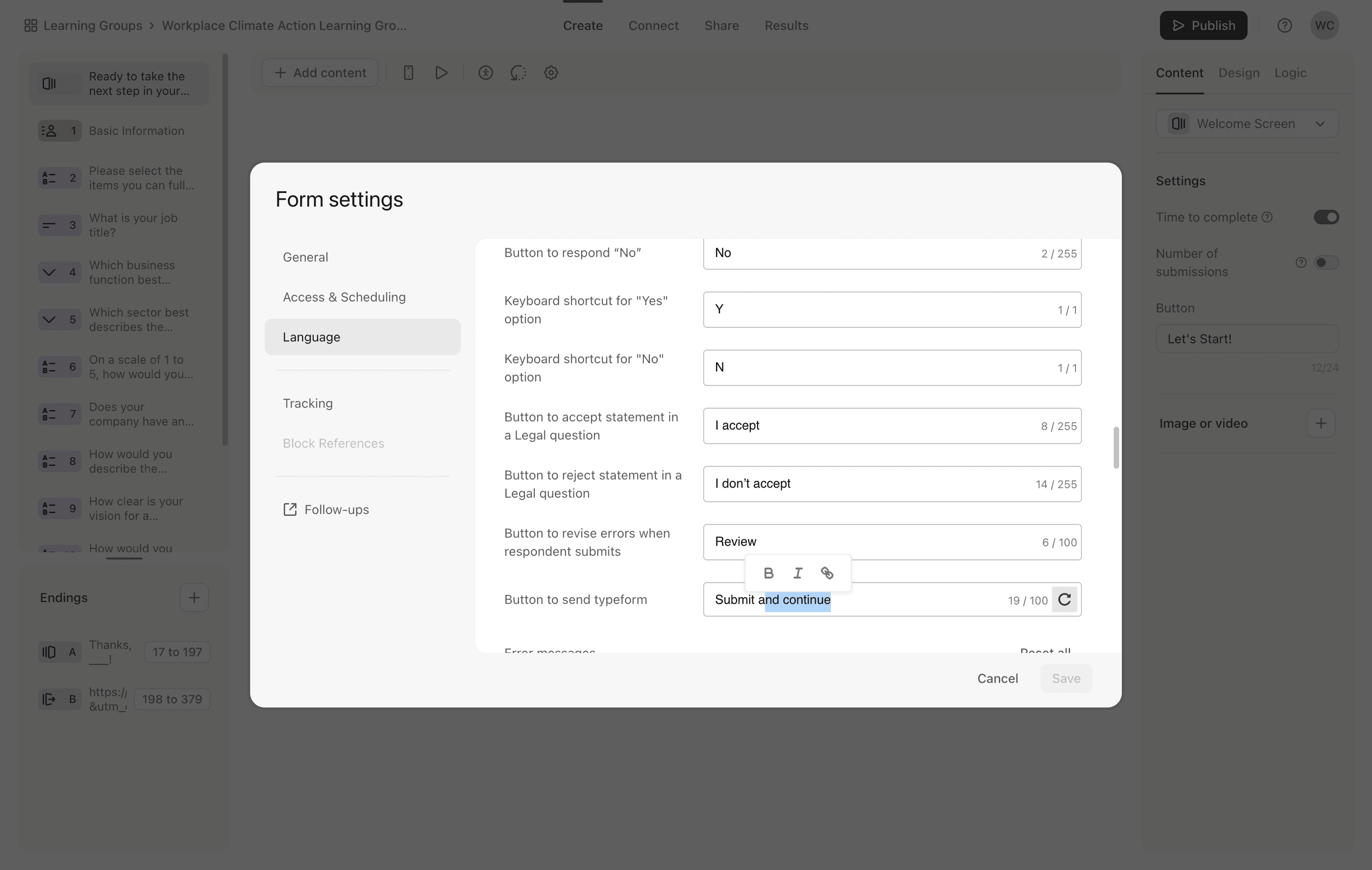Add a new ending with plus icon
The image size is (1372, 870).
194,597
